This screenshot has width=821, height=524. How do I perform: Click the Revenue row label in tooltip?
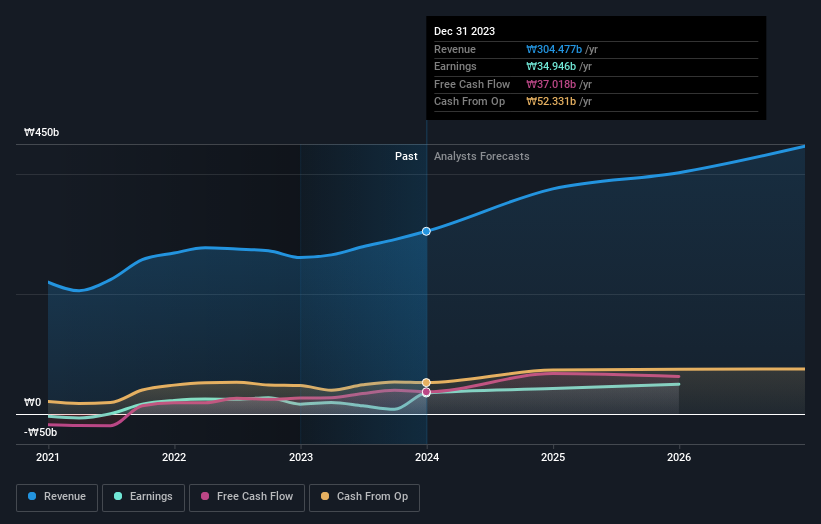[455, 49]
